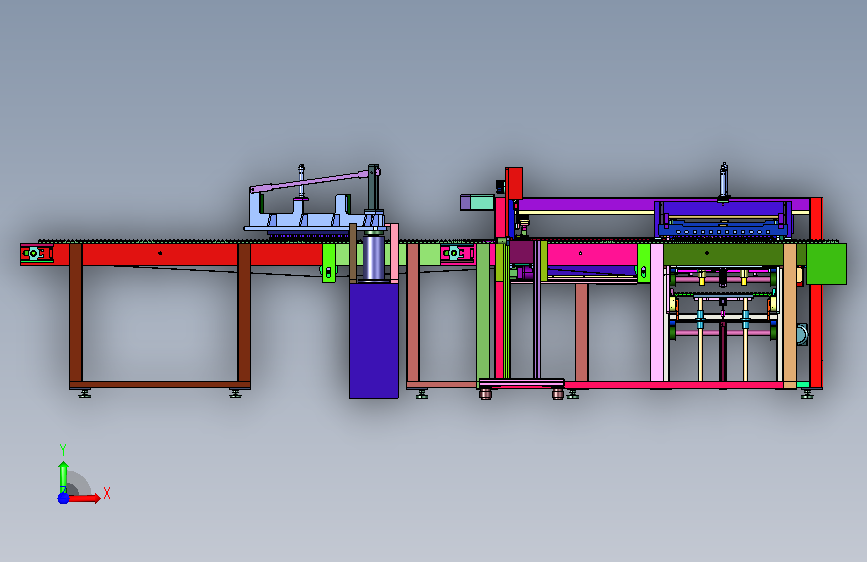Select the brown bottom crossbar of the left frame
This screenshot has height=562, width=867.
coord(160,384)
